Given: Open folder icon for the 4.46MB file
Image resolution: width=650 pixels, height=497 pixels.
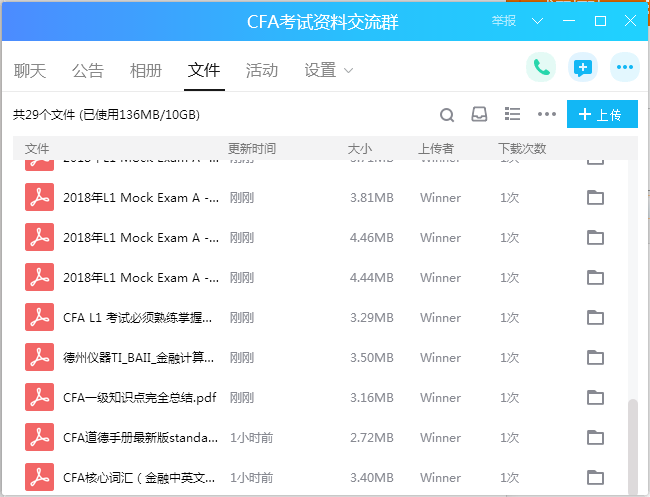Looking at the screenshot, I should pyautogui.click(x=595, y=238).
